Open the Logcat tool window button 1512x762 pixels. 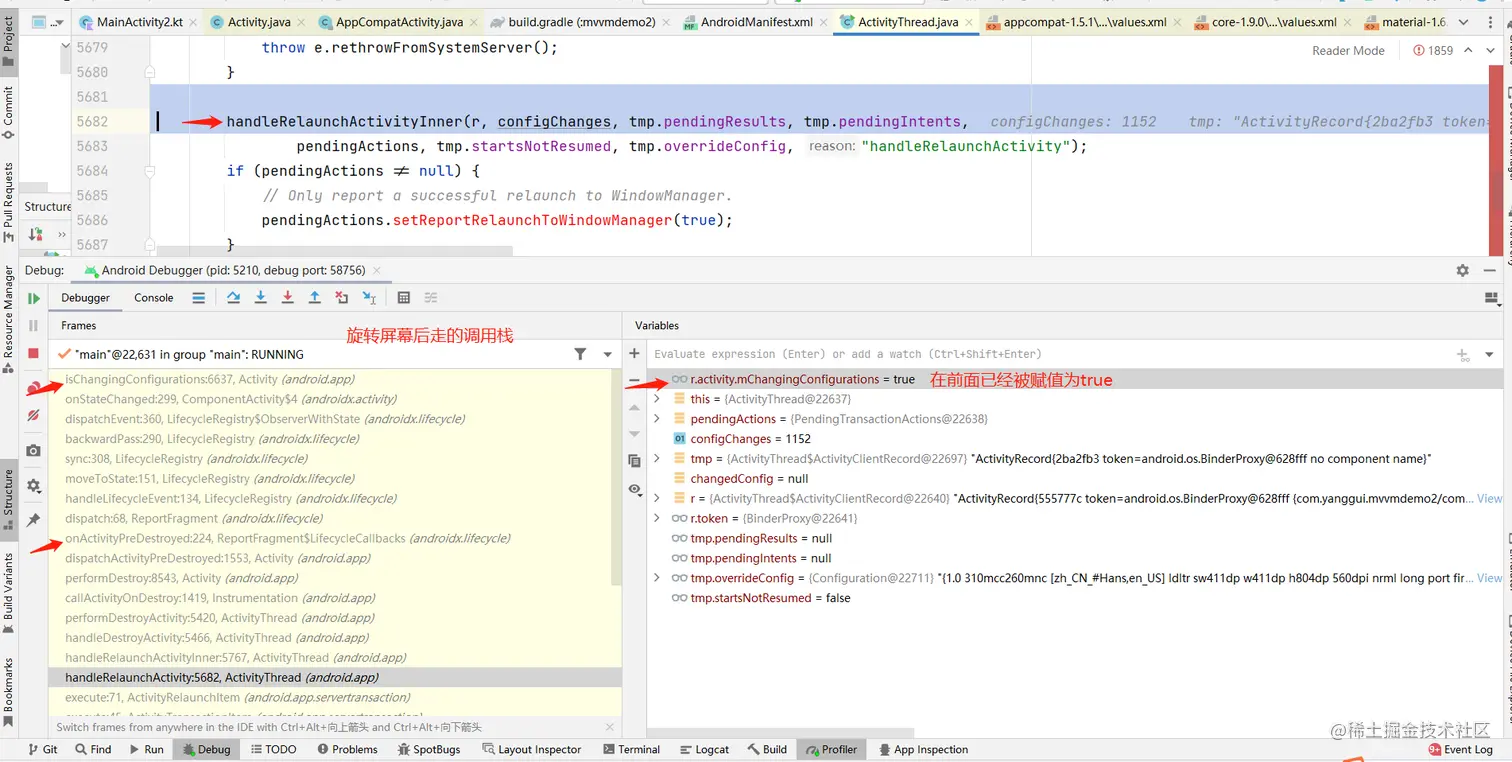[x=704, y=749]
